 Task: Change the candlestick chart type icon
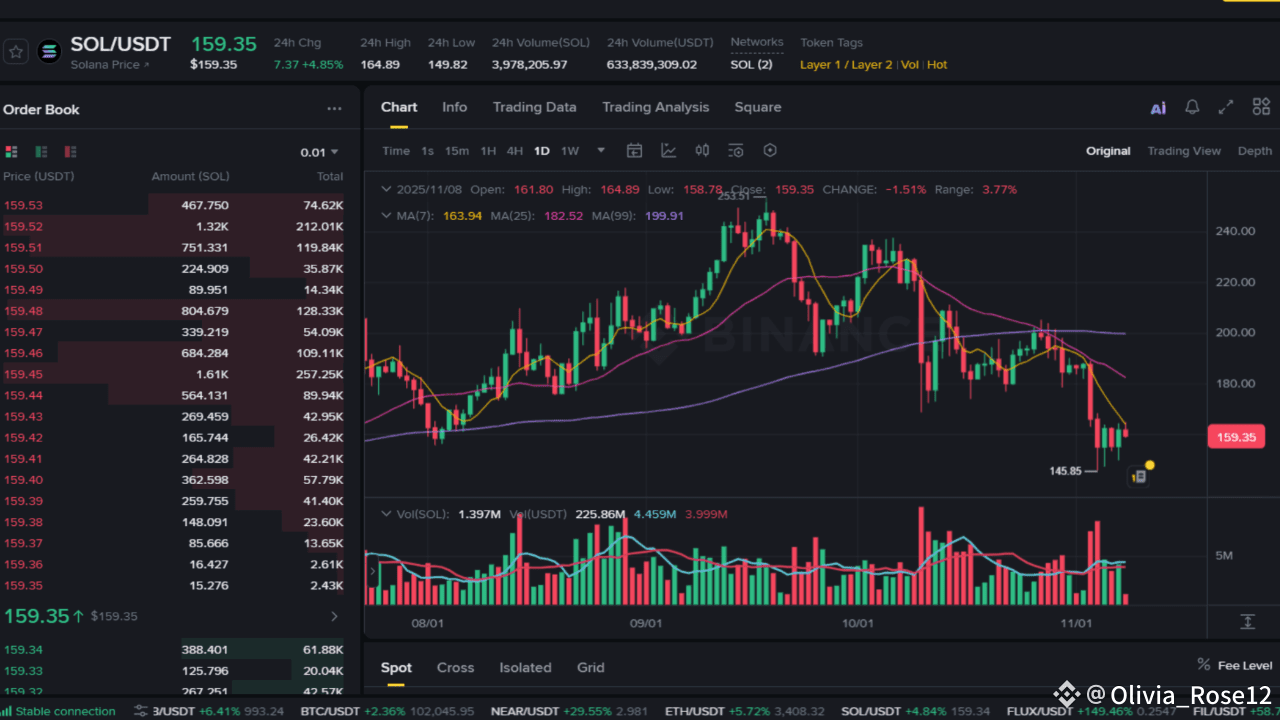pyautogui.click(x=702, y=151)
